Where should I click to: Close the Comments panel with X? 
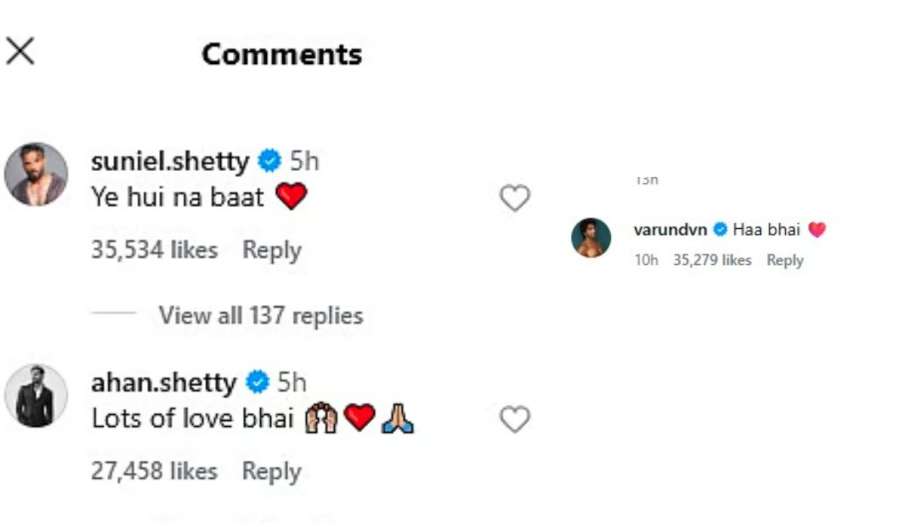tap(20, 52)
